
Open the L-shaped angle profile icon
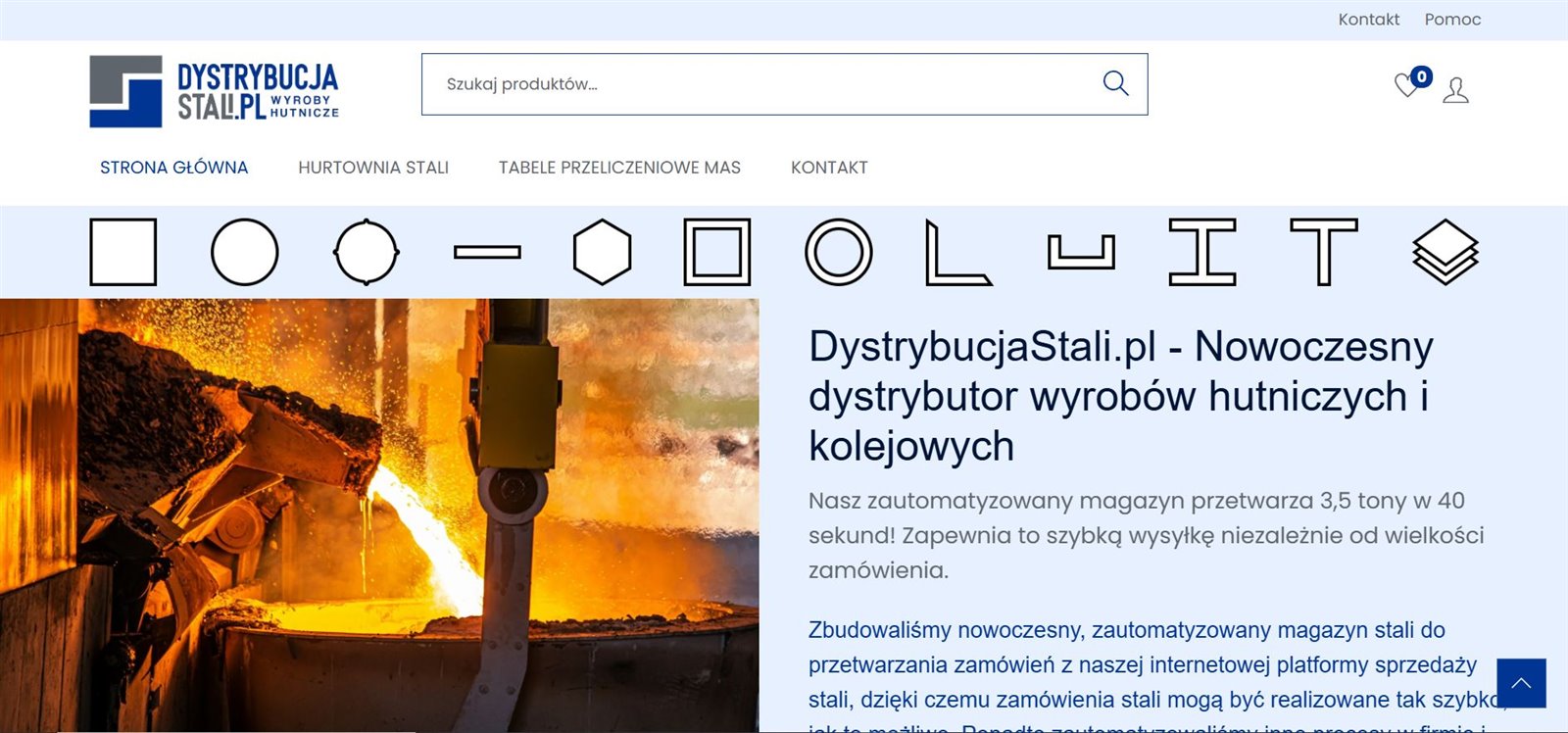[x=958, y=253]
